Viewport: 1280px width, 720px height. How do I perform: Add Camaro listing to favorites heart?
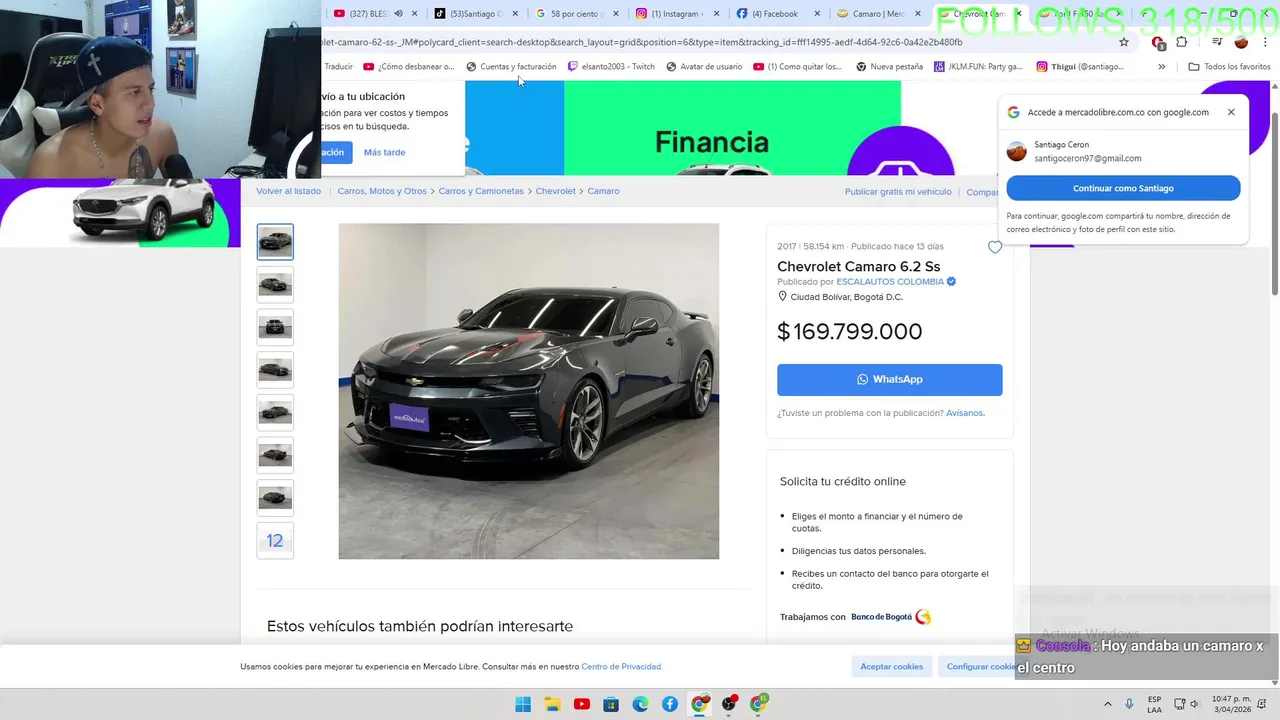(995, 247)
